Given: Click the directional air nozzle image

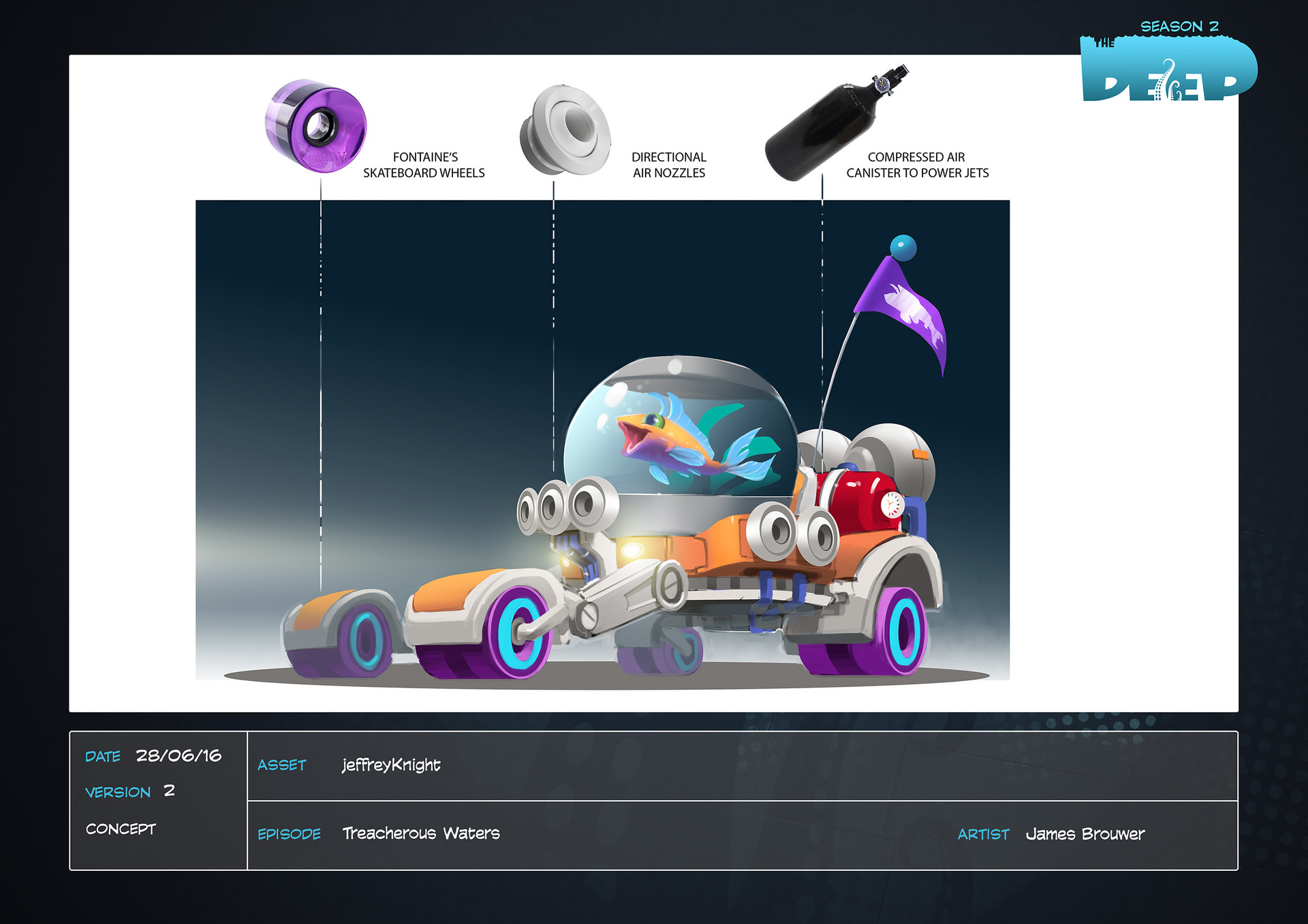Looking at the screenshot, I should pos(565,129).
